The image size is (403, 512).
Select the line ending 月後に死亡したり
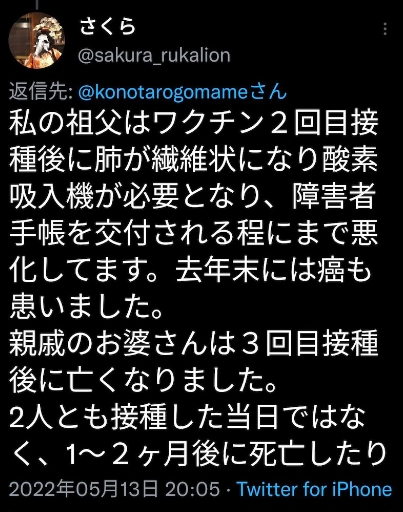198,452
